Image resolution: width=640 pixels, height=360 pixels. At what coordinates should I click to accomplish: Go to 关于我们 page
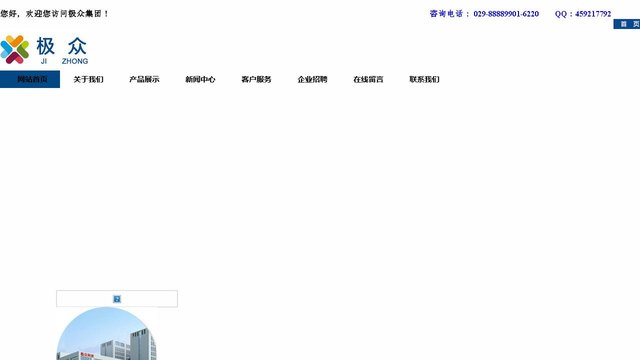[x=88, y=79]
